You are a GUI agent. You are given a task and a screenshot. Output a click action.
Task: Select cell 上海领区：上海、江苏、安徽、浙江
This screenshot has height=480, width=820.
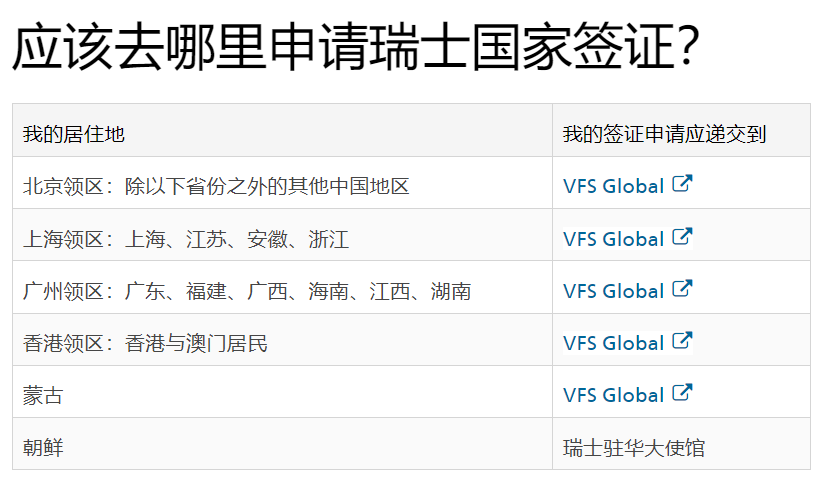[x=282, y=235]
